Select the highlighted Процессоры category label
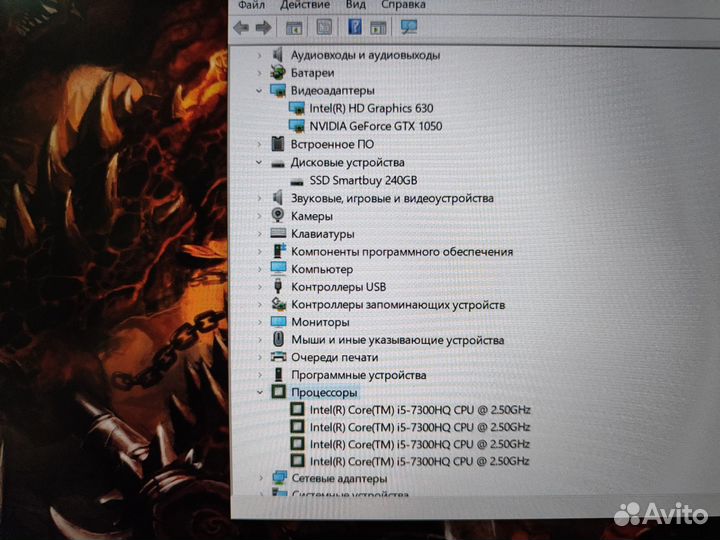The height and width of the screenshot is (540, 720). tap(324, 393)
